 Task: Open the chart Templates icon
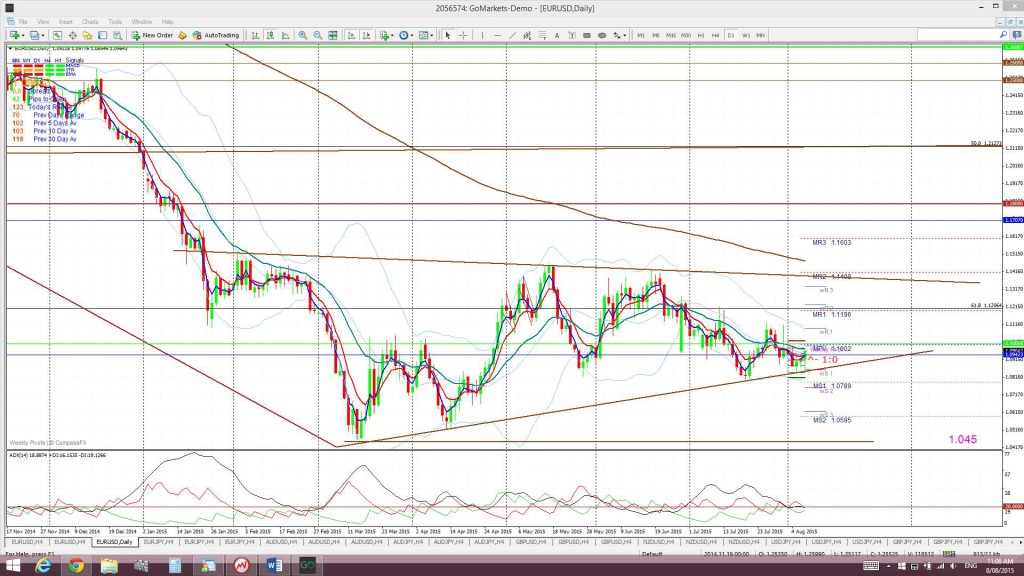(x=423, y=35)
